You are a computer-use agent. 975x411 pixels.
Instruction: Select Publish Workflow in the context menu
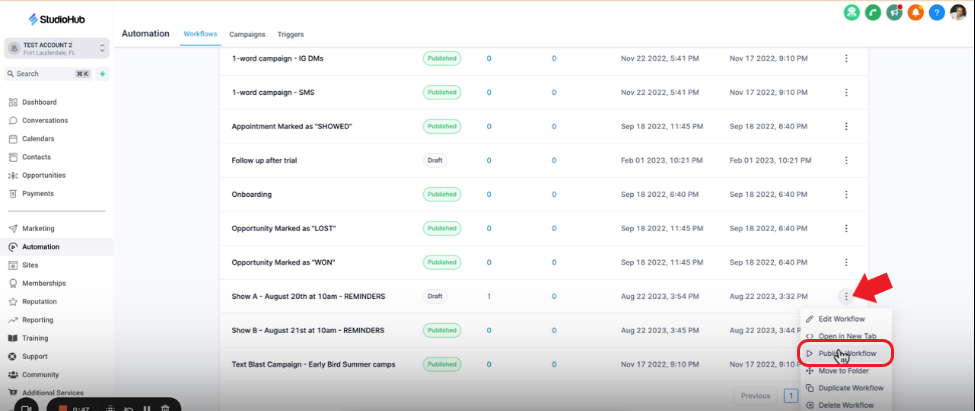tap(846, 354)
